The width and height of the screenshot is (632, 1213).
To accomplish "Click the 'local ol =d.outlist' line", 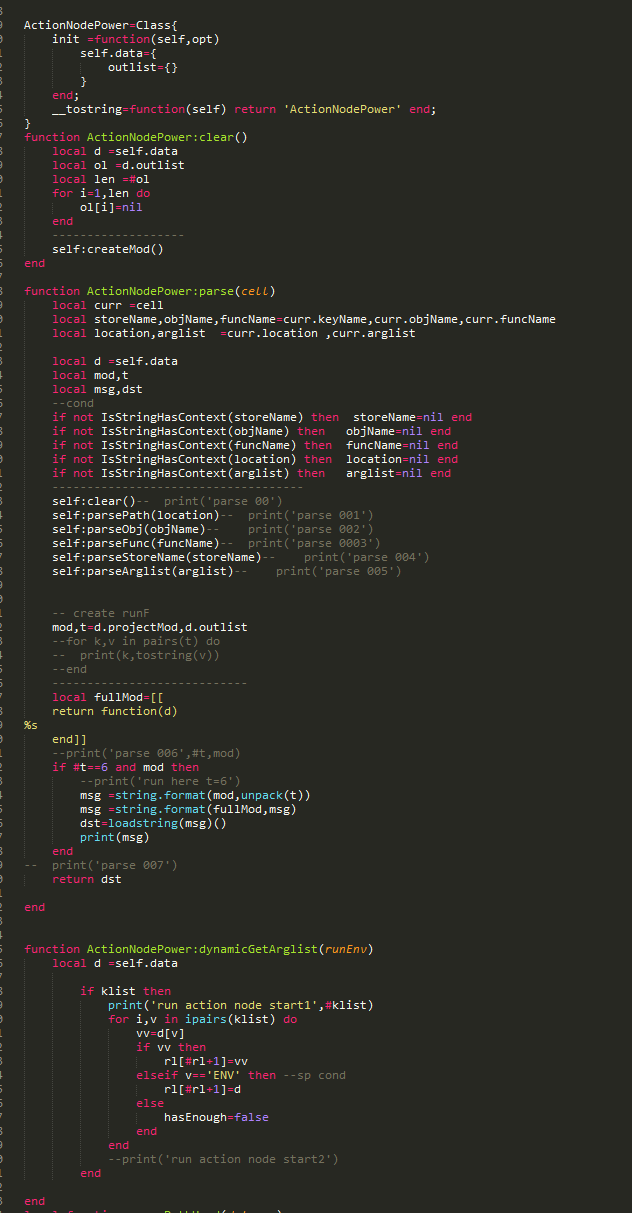I will point(118,165).
